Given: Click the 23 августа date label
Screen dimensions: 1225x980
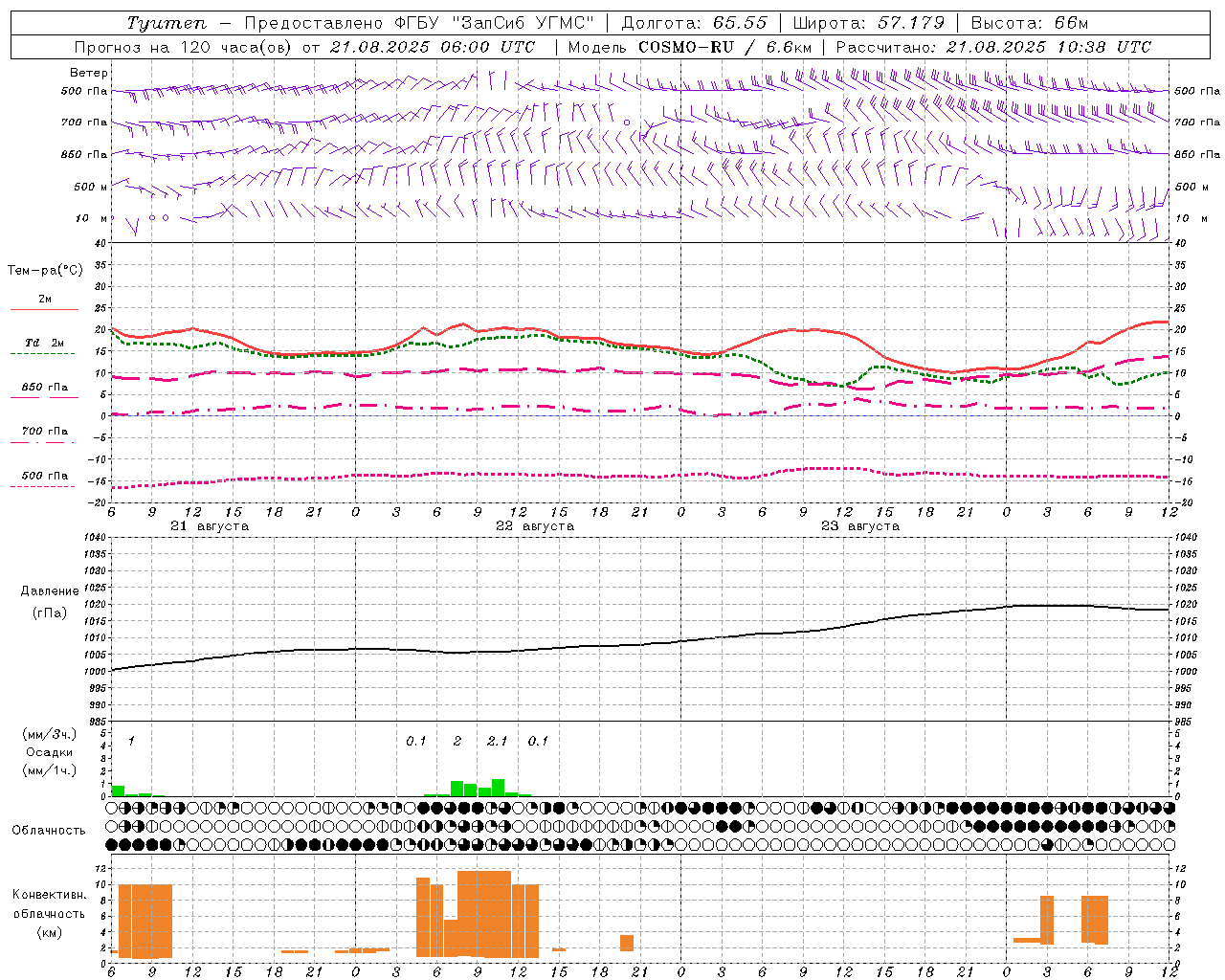Looking at the screenshot, I should (860, 526).
